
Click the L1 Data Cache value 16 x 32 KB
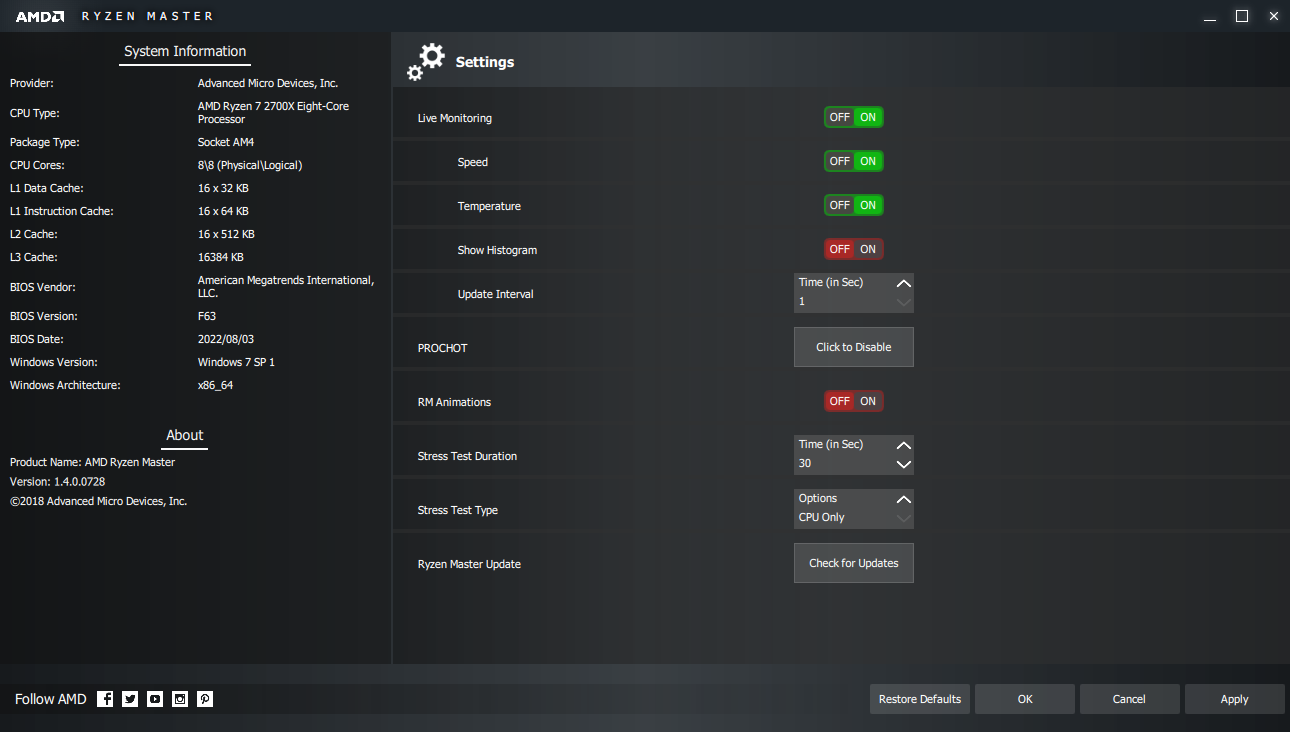click(223, 188)
